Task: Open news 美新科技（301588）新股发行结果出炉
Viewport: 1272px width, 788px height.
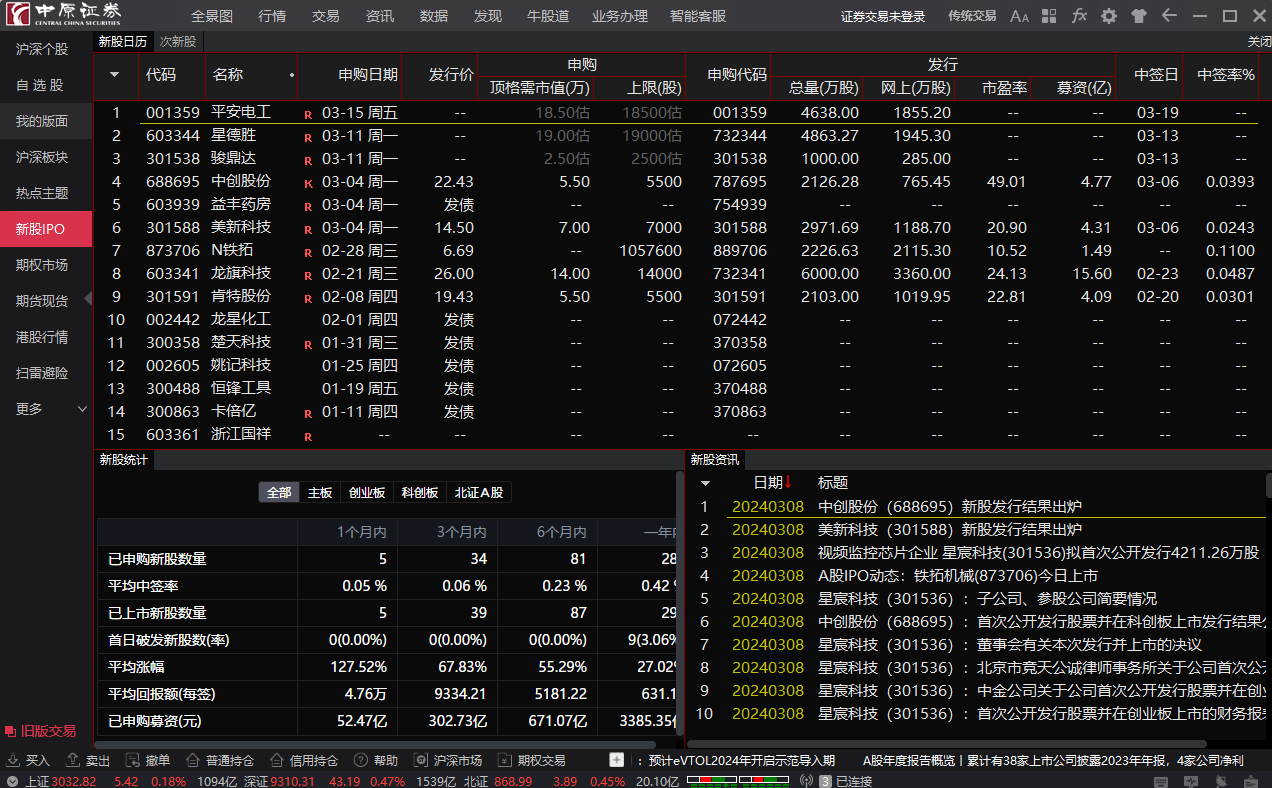Action: (x=950, y=530)
